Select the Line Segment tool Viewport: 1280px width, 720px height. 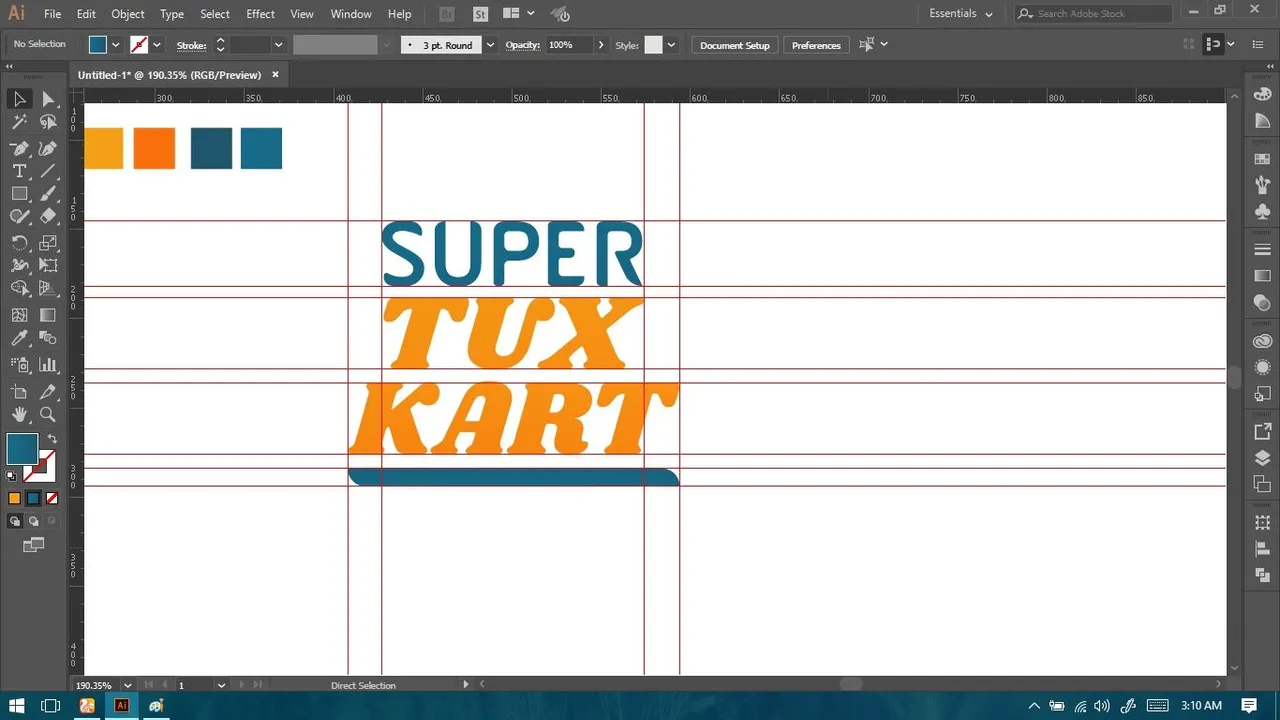[47, 171]
